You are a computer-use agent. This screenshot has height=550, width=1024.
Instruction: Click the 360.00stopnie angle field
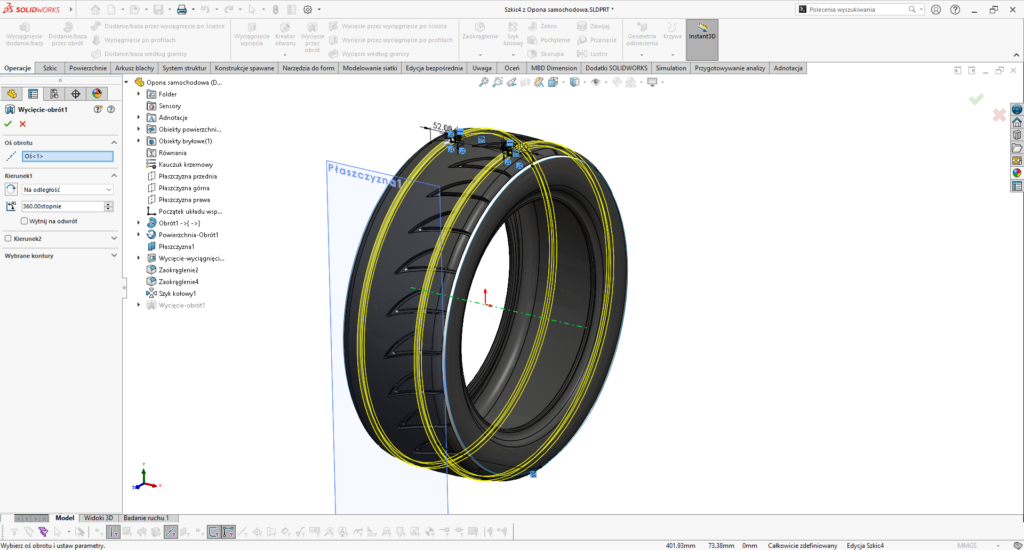62,206
